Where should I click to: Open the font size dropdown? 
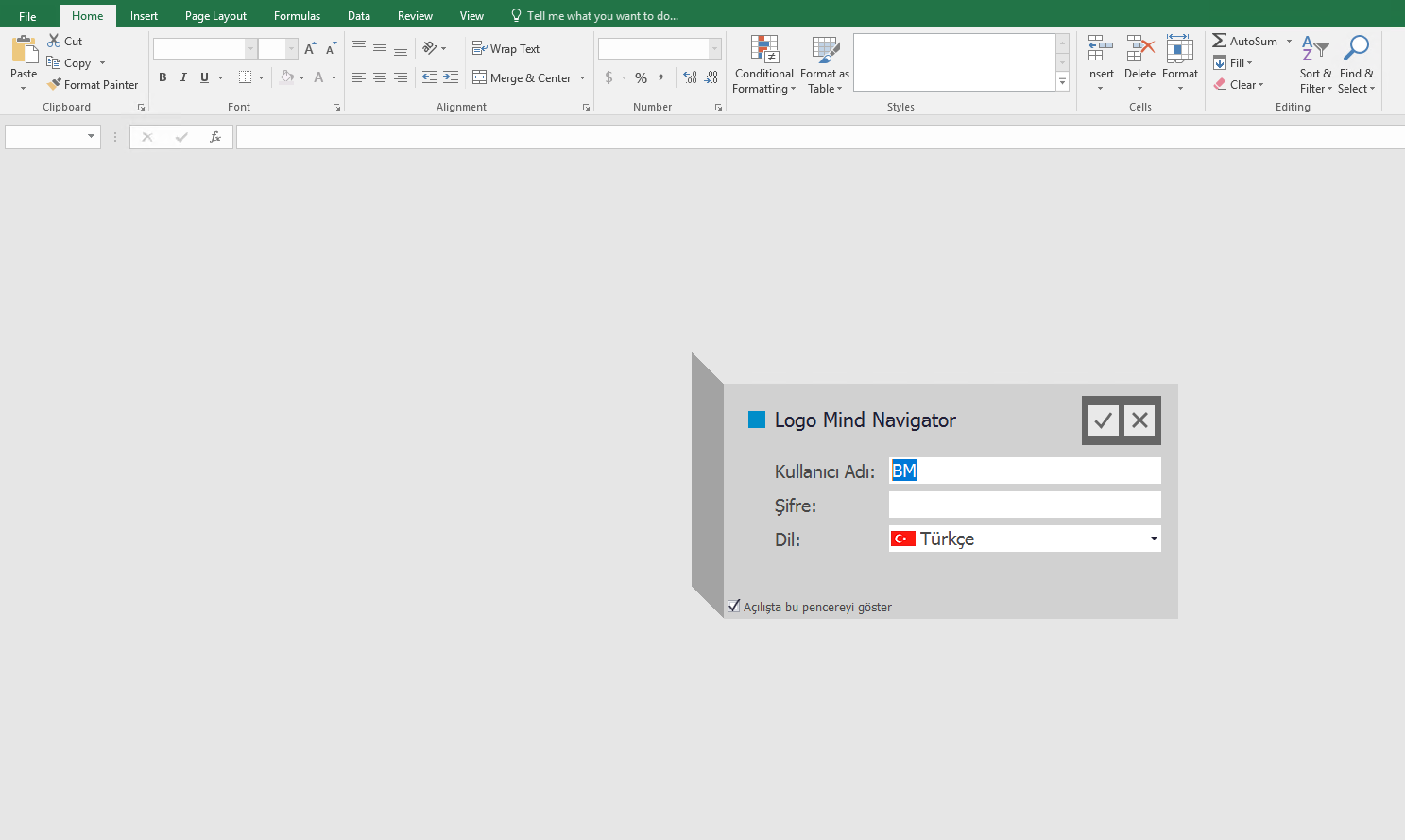coord(293,48)
